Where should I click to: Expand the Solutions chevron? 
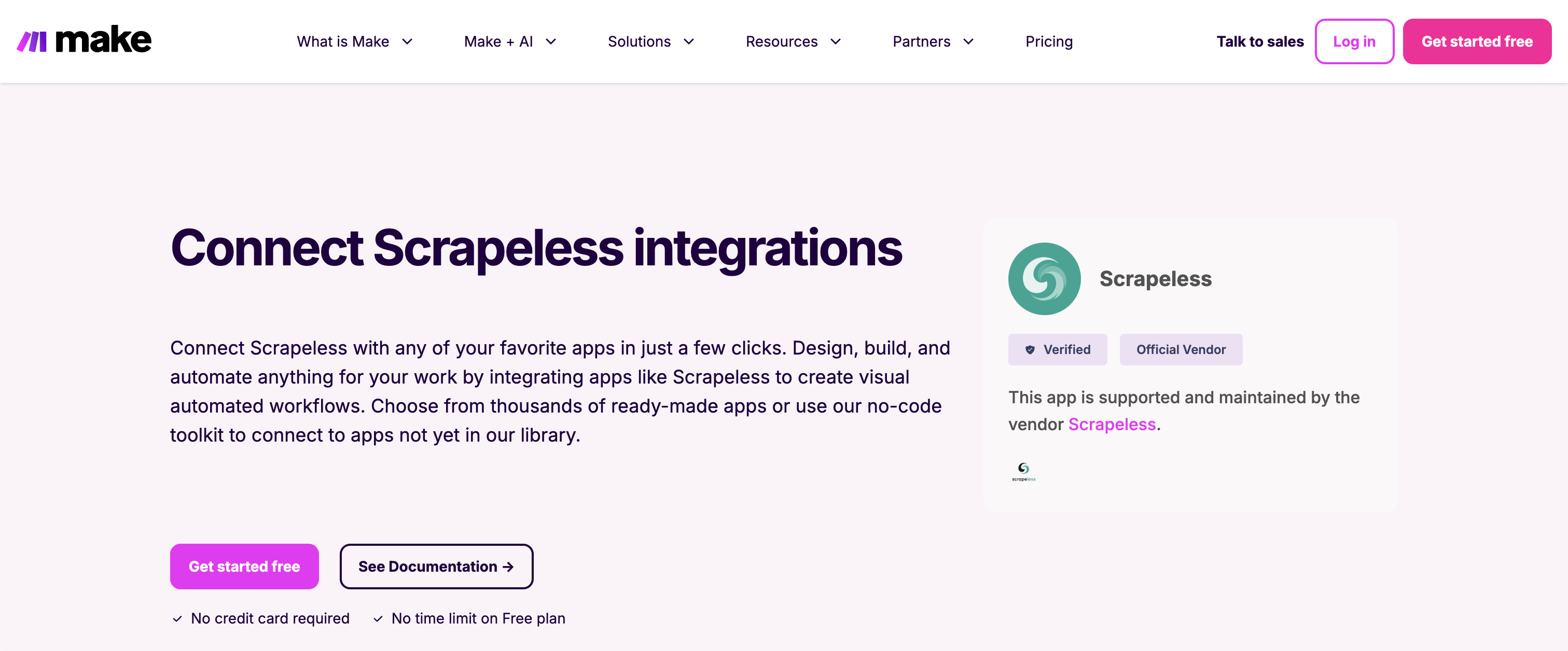(x=689, y=42)
